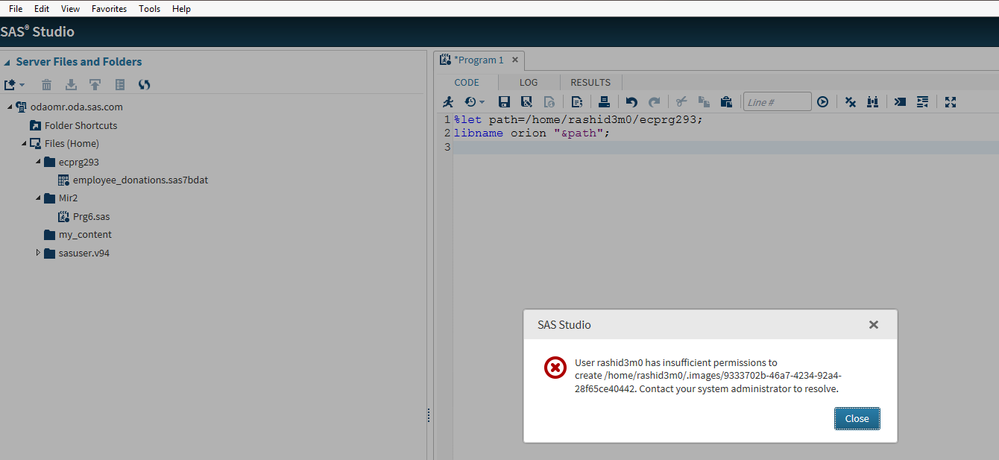Collapse the Files (Home) node arrow

24,143
